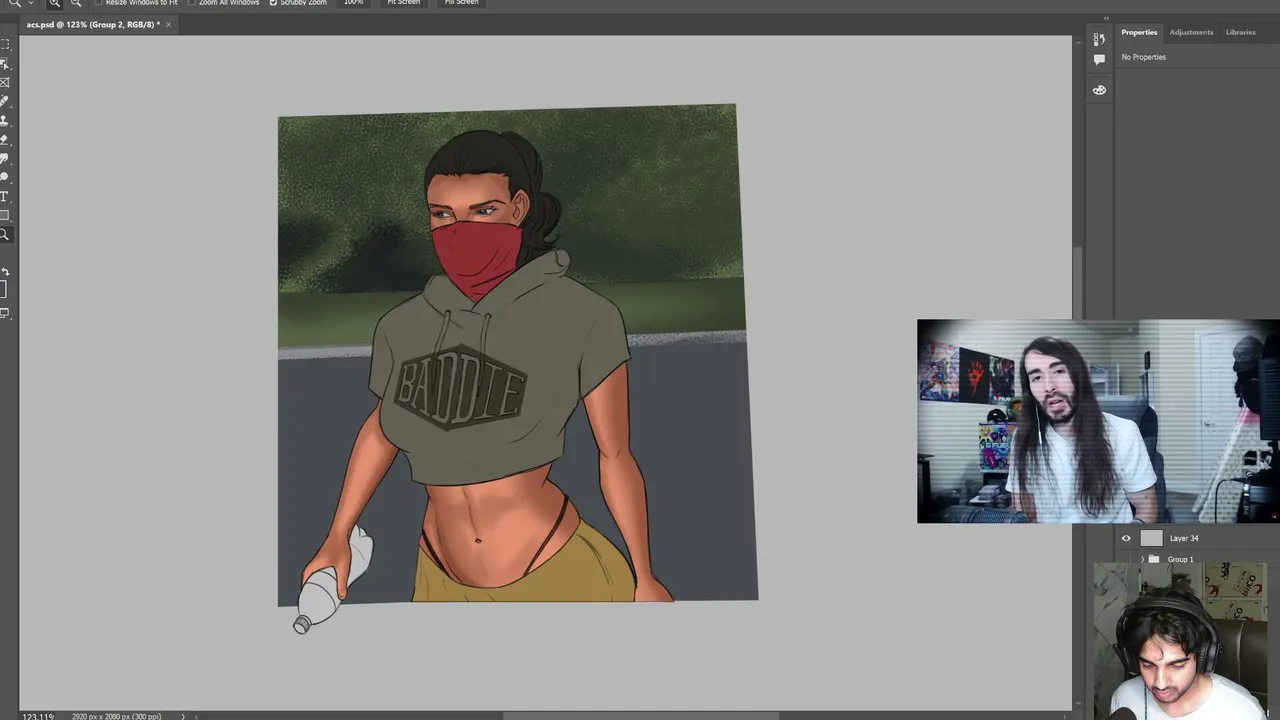Select the Rectangular Marquee tool
The width and height of the screenshot is (1280, 720).
pyautogui.click(x=5, y=45)
